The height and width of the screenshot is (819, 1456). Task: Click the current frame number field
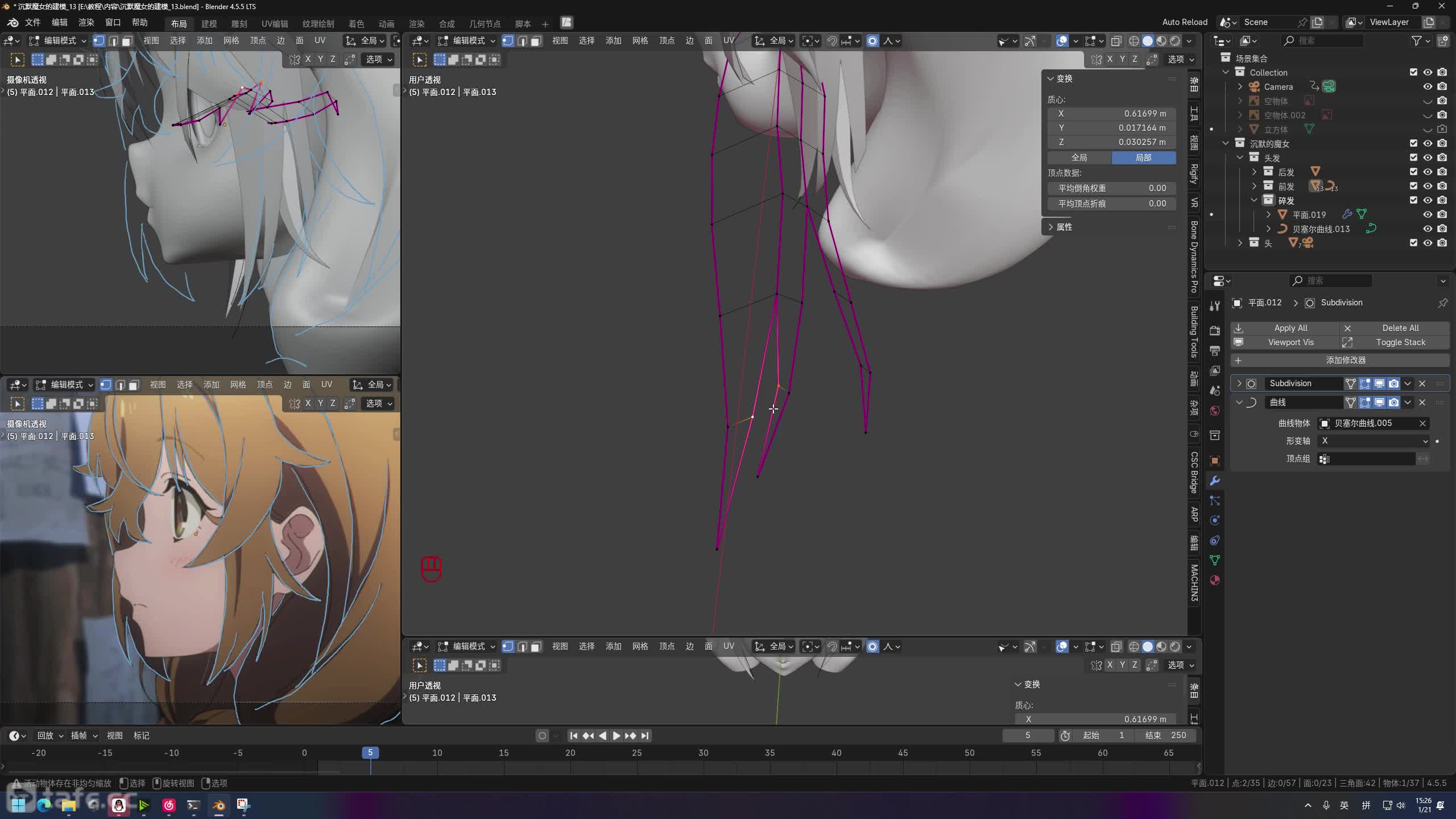(x=1027, y=735)
